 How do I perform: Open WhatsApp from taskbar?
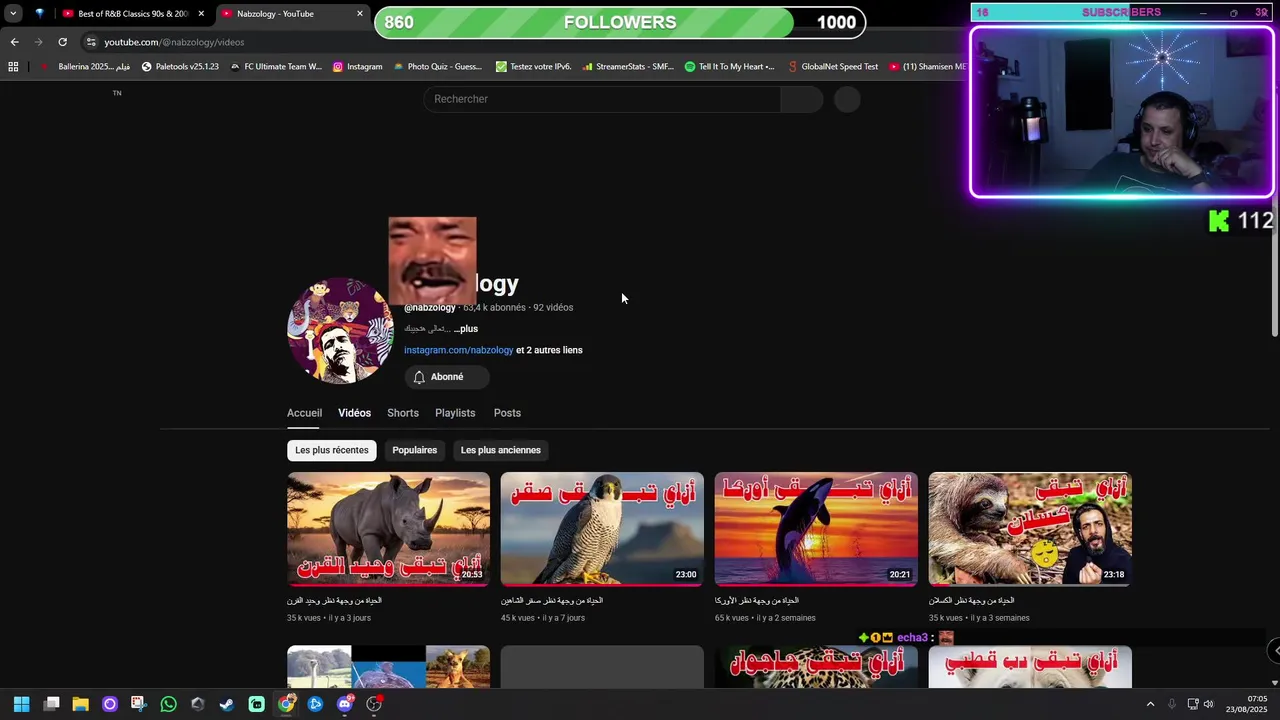point(168,704)
